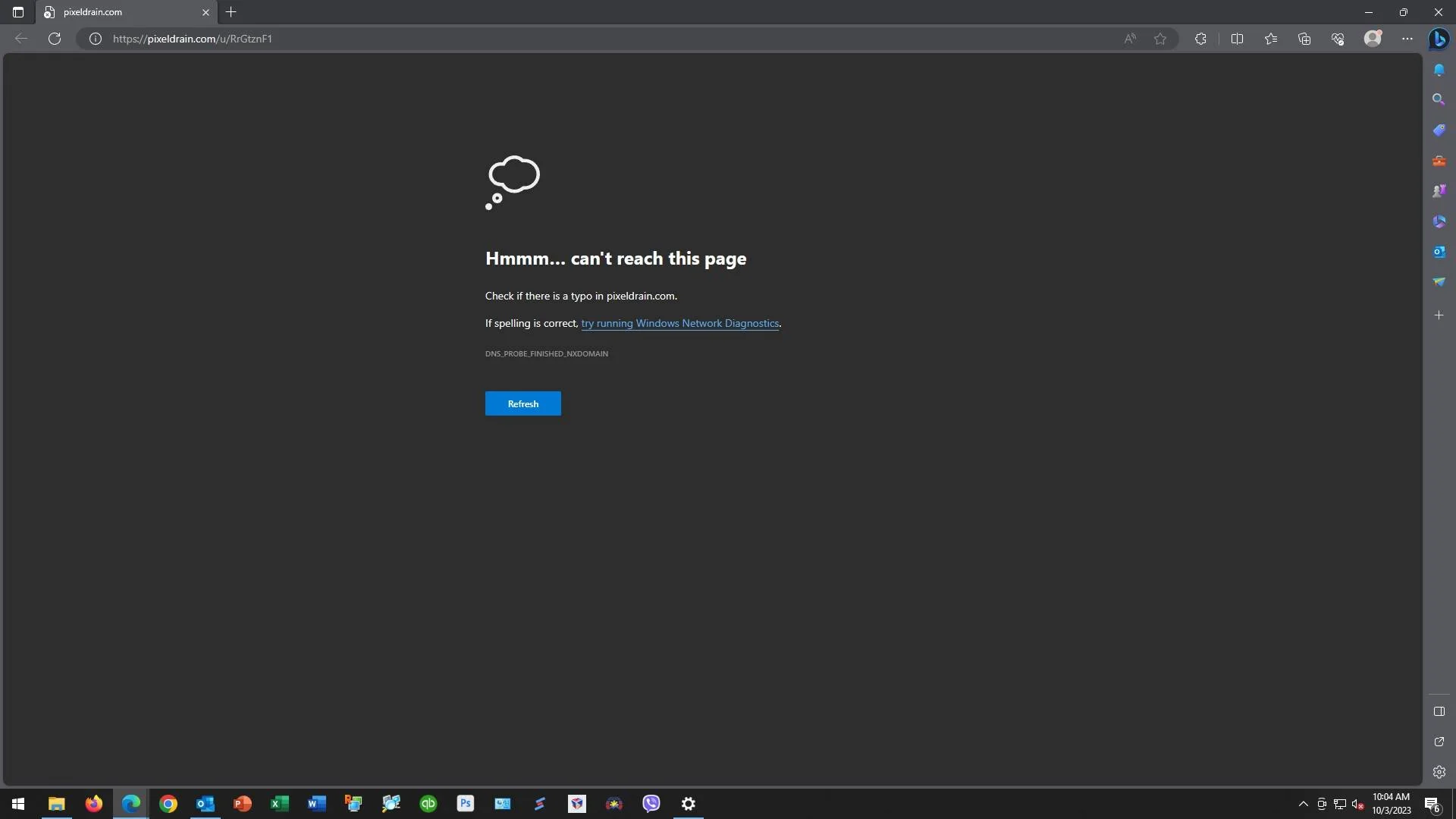Open muted volume tray icon
Image resolution: width=1456 pixels, height=819 pixels.
tap(1358, 804)
